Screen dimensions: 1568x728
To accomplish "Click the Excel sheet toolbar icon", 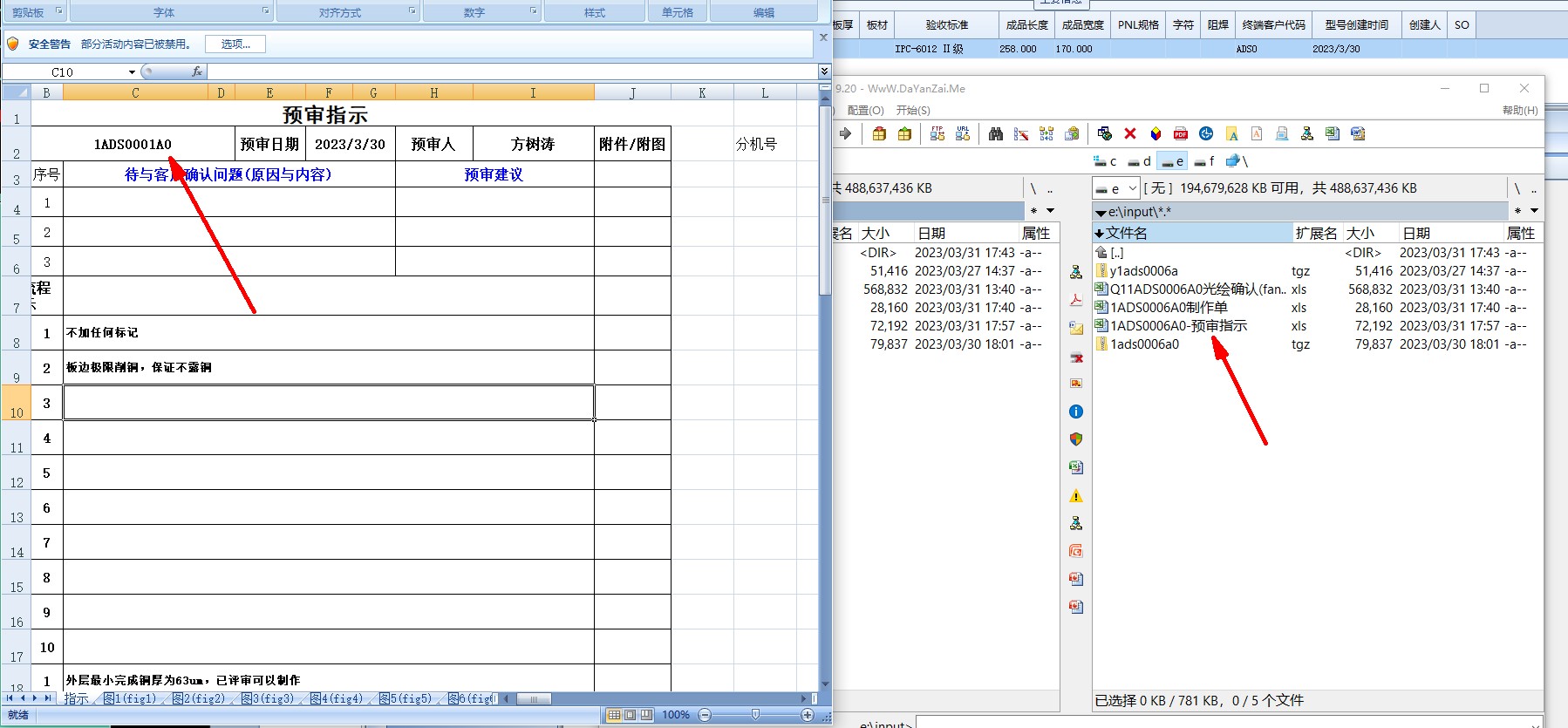I will 1333,133.
